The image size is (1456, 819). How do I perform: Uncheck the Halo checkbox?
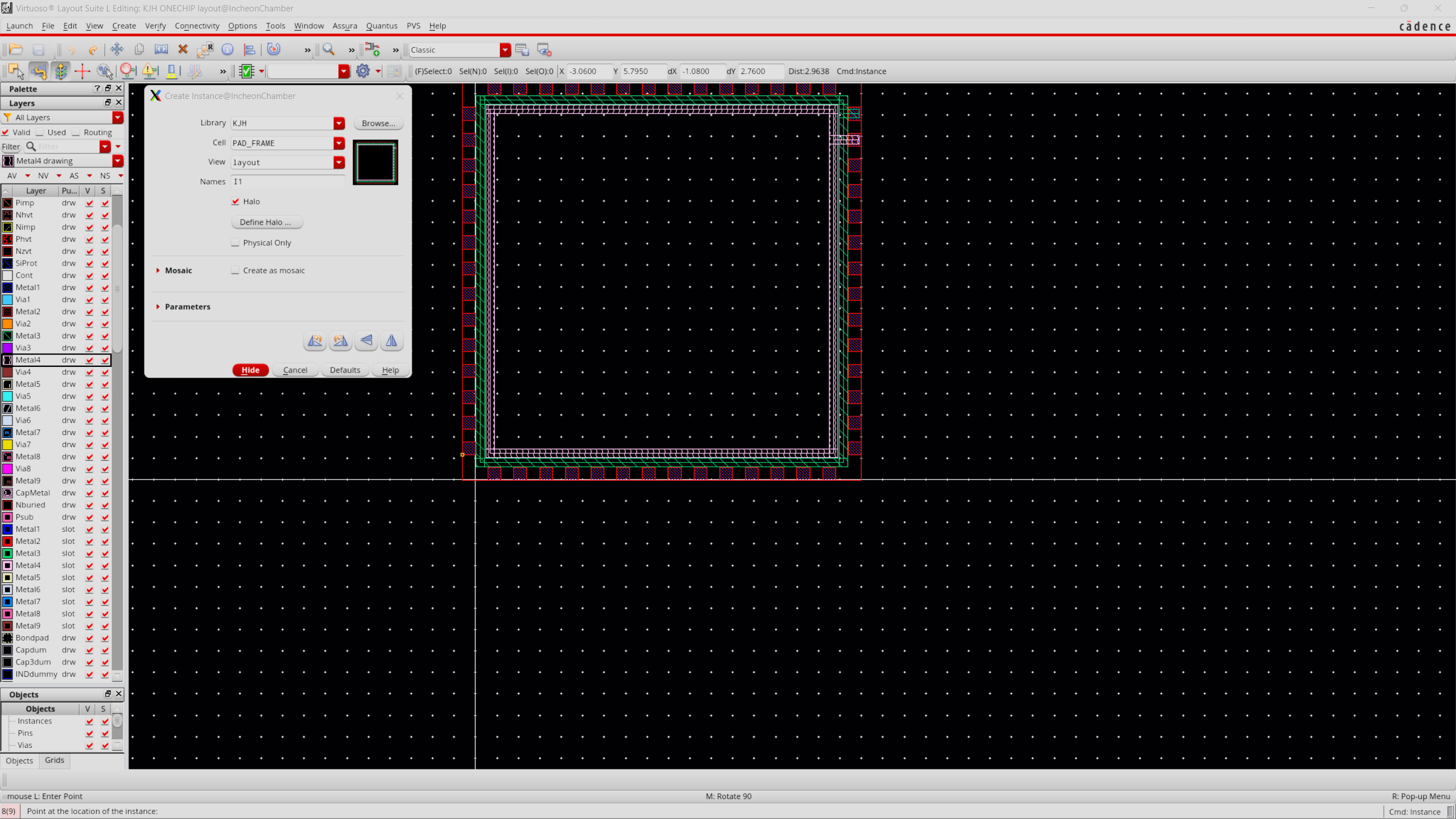pos(235,201)
